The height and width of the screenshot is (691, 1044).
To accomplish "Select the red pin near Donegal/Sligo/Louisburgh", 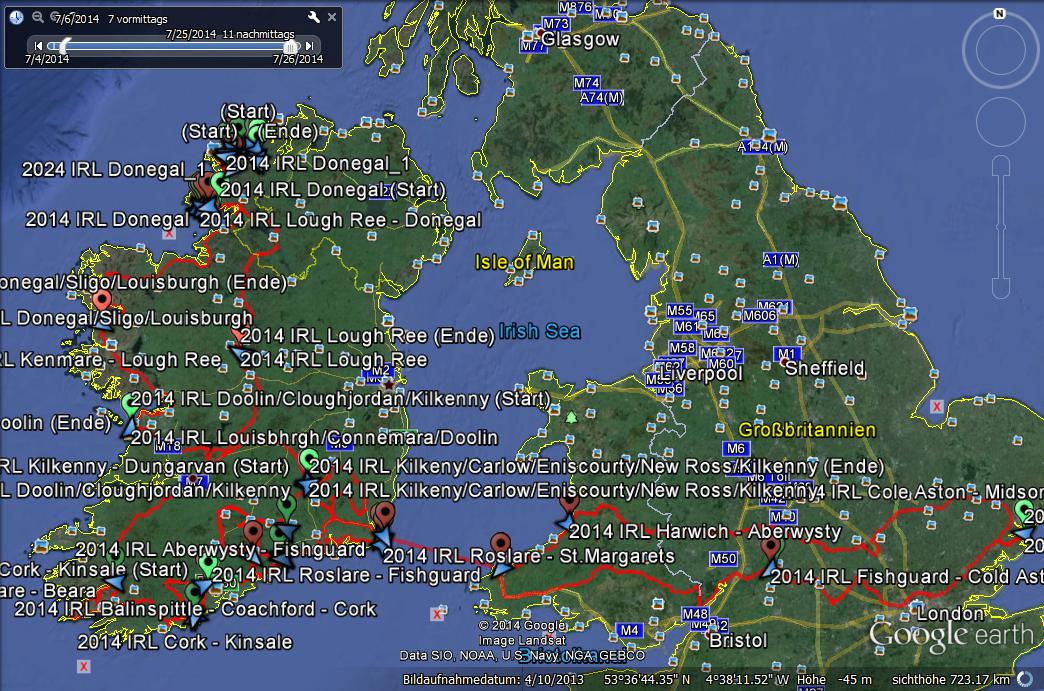I will pyautogui.click(x=101, y=299).
